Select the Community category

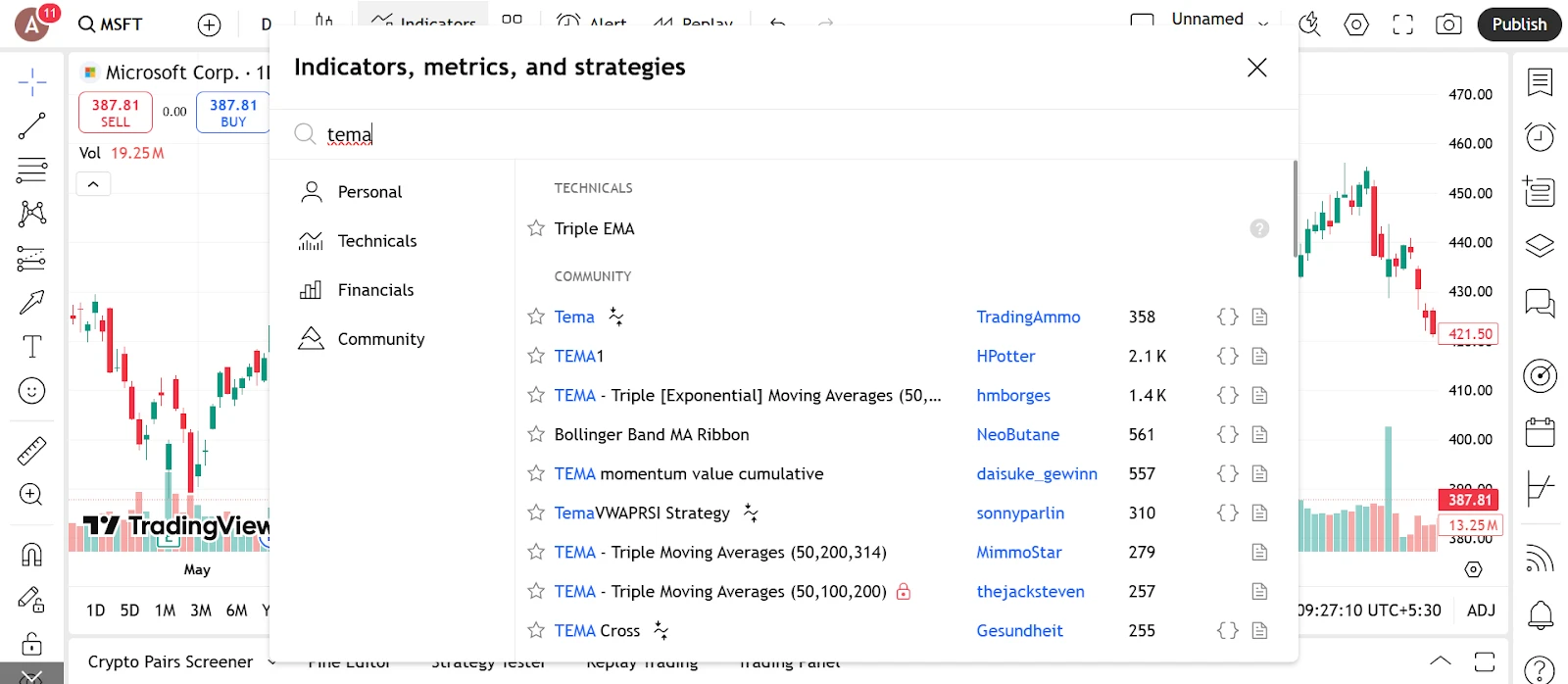[x=380, y=339]
